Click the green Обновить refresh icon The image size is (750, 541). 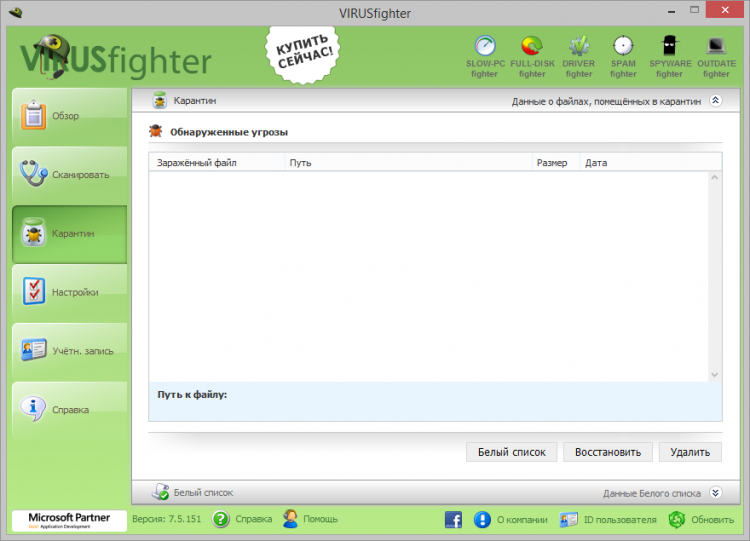pos(677,519)
